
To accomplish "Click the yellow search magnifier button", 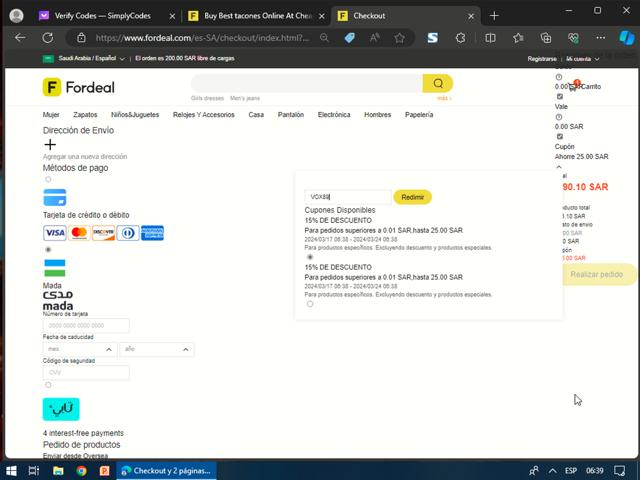I will point(438,83).
